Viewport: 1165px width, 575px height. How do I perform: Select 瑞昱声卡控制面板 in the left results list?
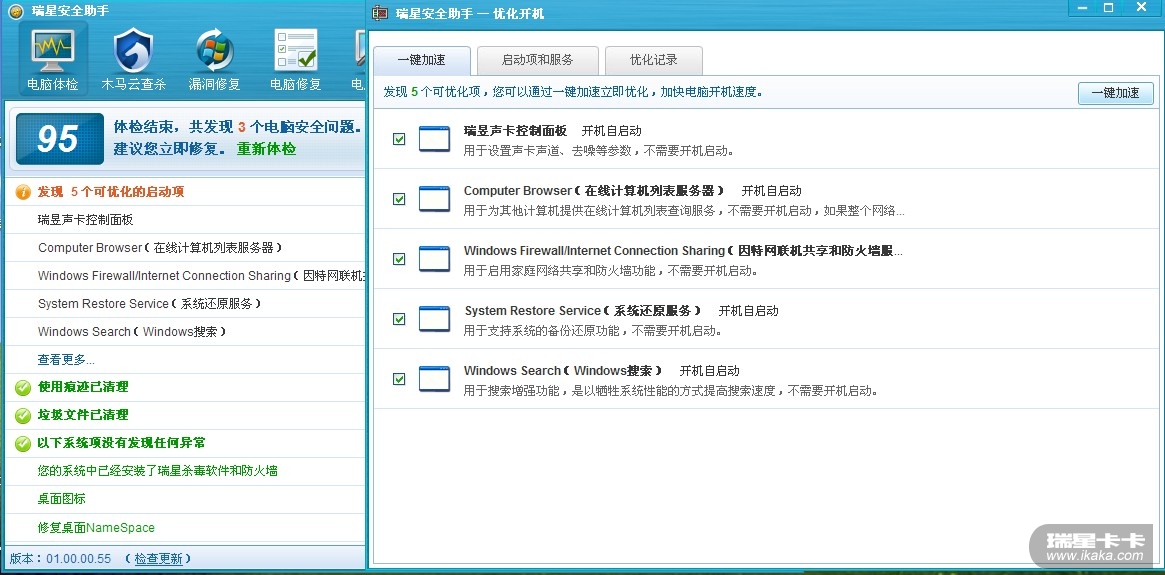point(184,220)
